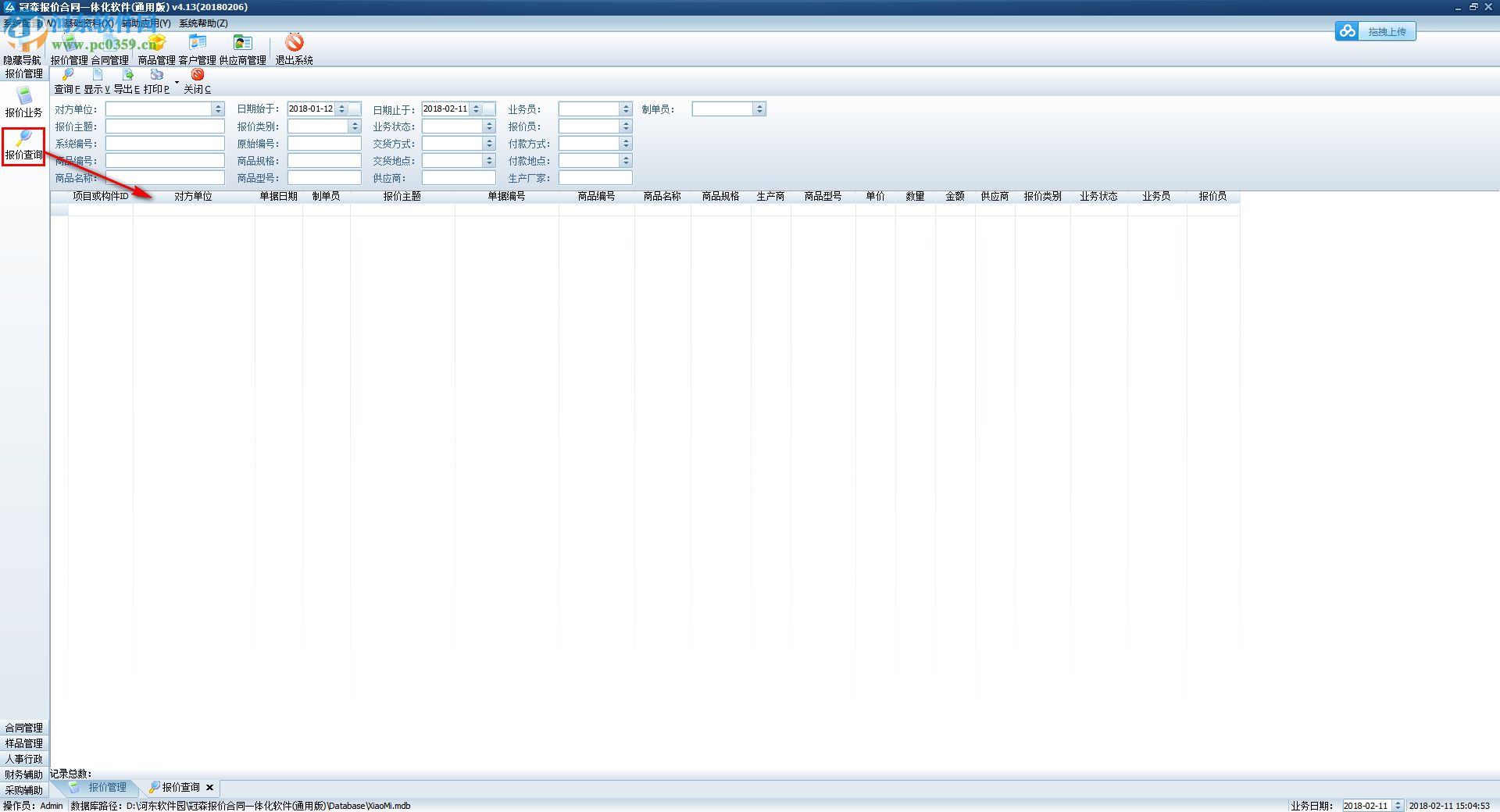This screenshot has height=812, width=1500.
Task: Focus the 商品规格 input field
Action: (324, 161)
